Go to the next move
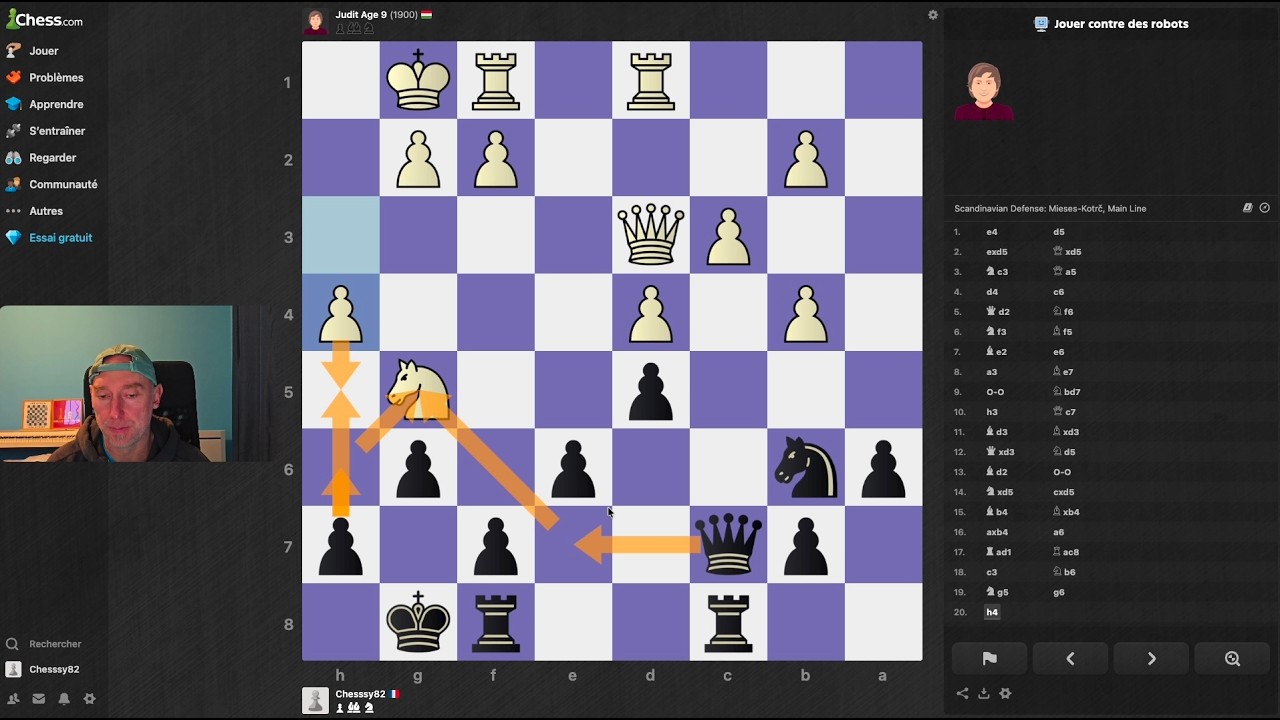 pos(1151,659)
